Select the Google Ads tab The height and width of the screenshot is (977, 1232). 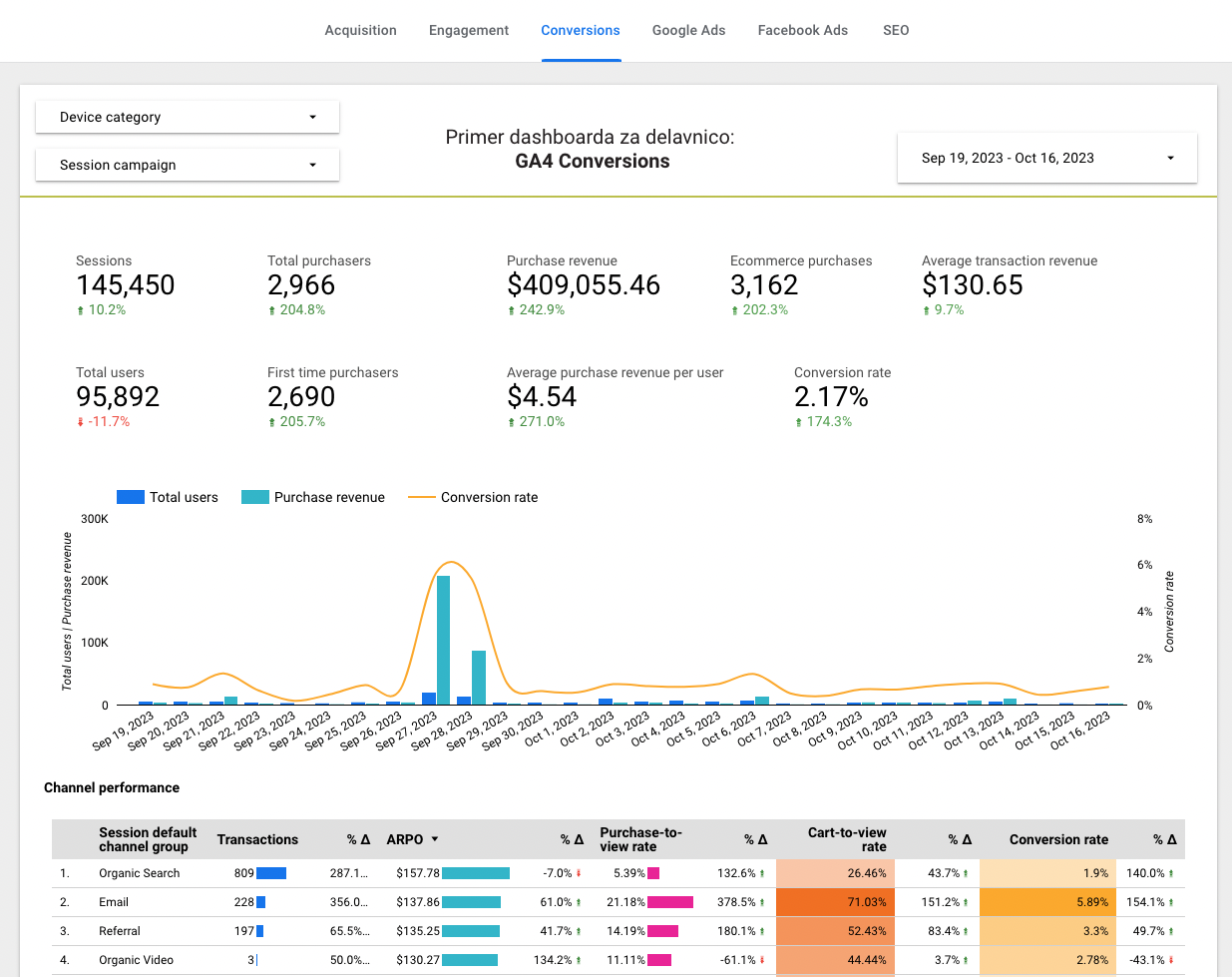(x=688, y=30)
